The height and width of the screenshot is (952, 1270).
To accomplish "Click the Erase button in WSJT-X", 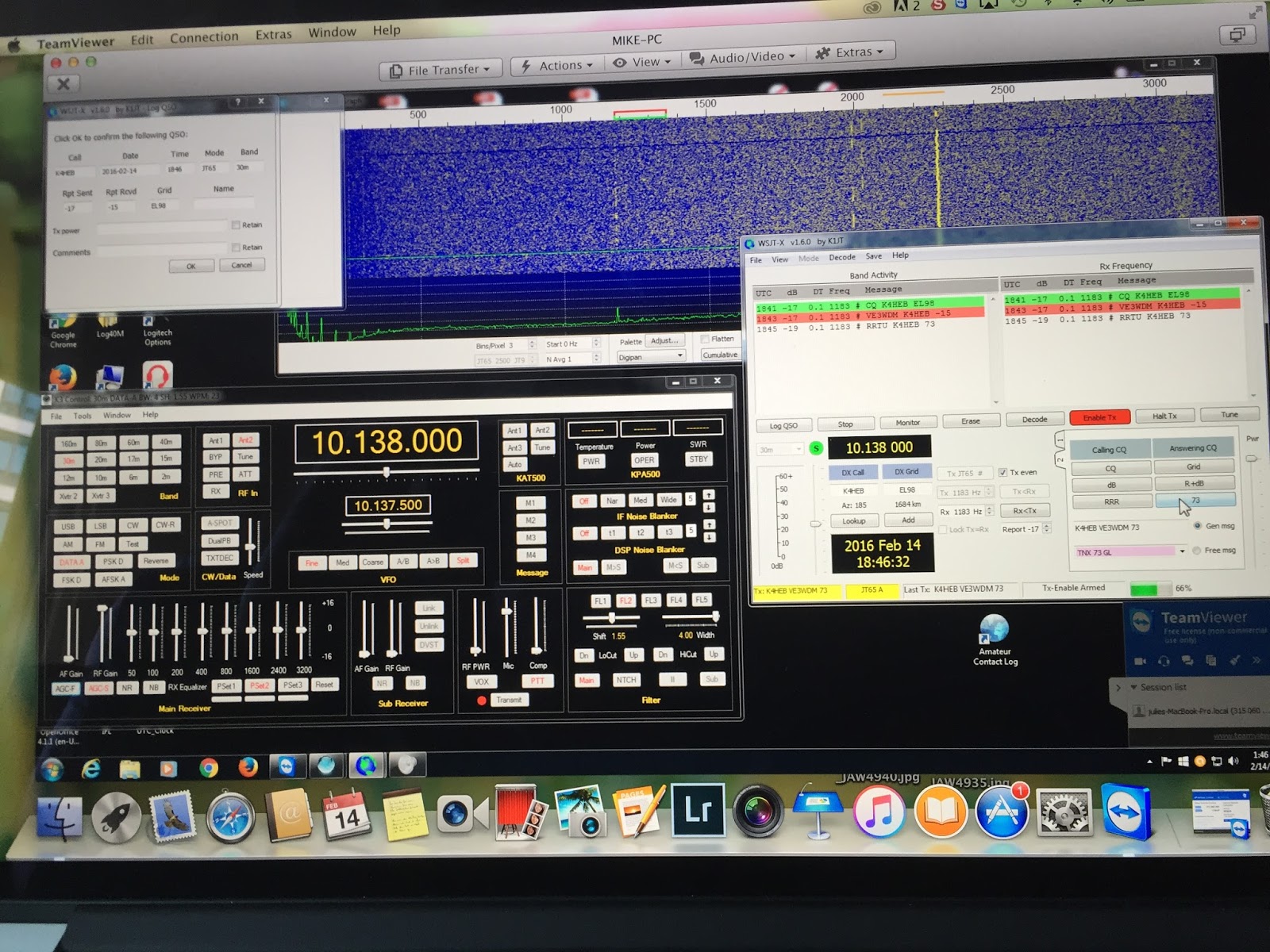I will (x=971, y=421).
